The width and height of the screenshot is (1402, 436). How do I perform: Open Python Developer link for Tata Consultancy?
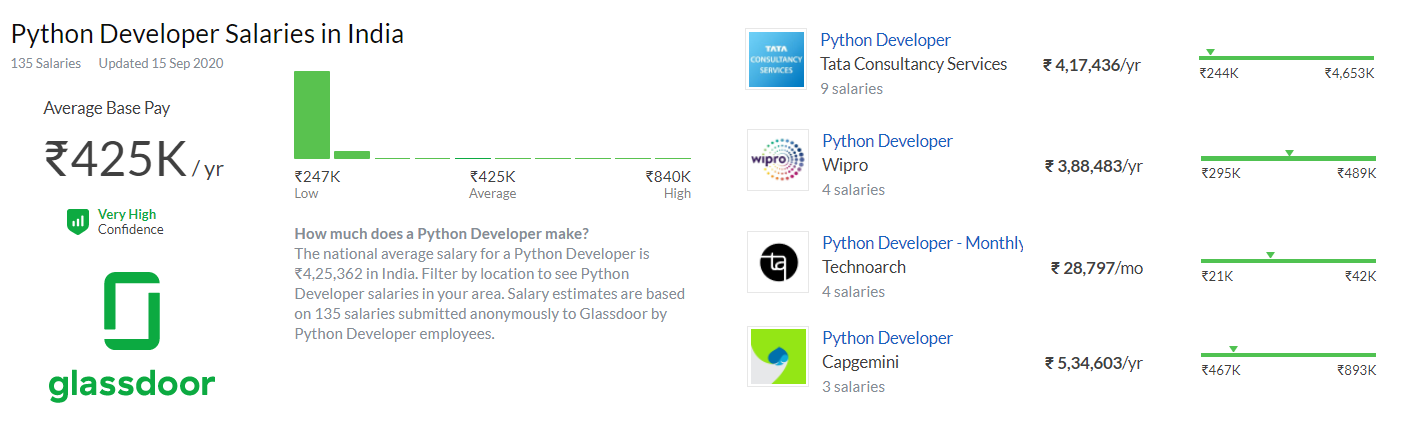coord(885,40)
